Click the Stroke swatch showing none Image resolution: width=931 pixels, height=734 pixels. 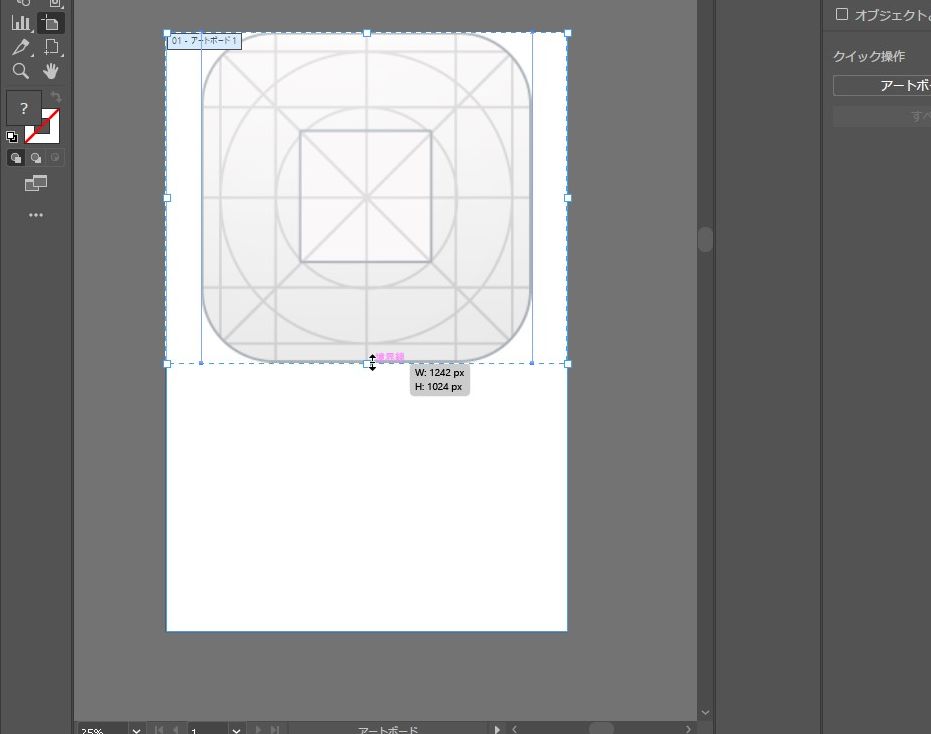(x=44, y=126)
